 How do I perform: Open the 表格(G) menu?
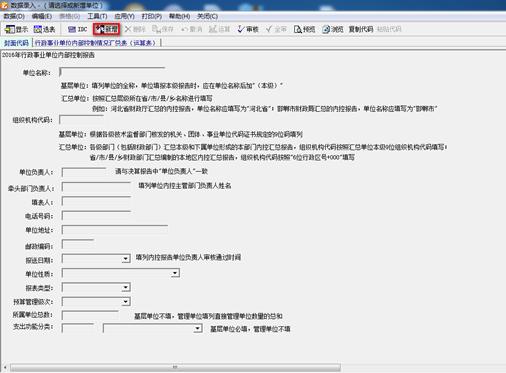pos(70,16)
